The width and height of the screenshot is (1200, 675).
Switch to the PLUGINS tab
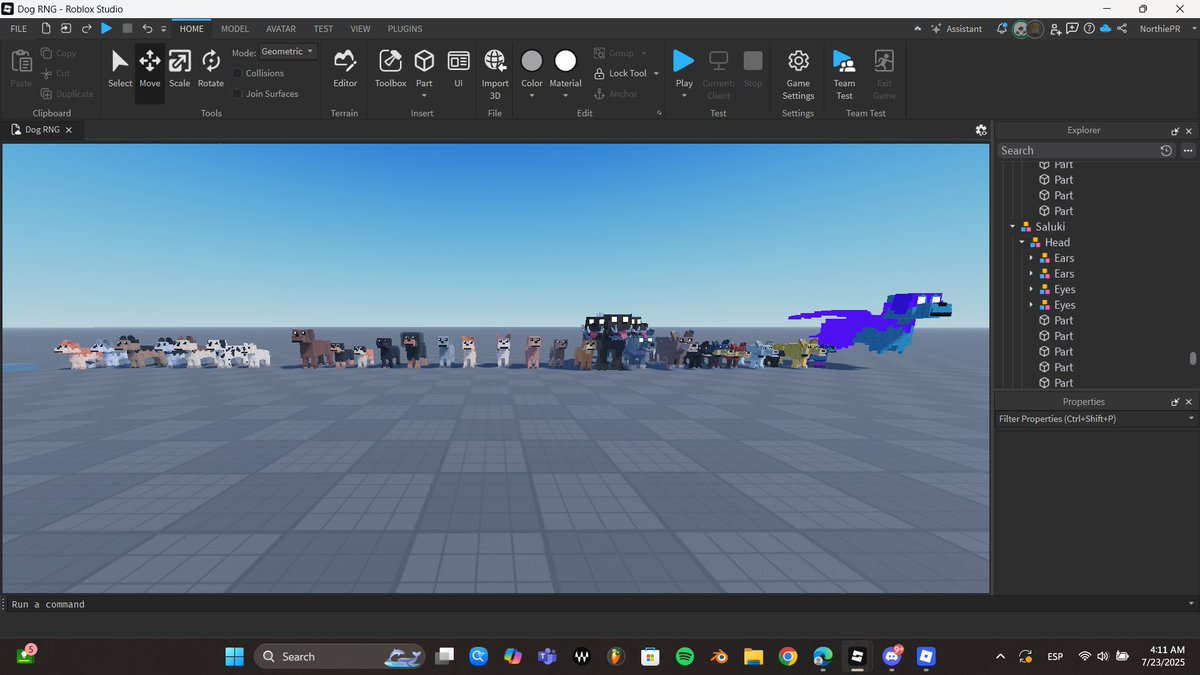(x=405, y=29)
